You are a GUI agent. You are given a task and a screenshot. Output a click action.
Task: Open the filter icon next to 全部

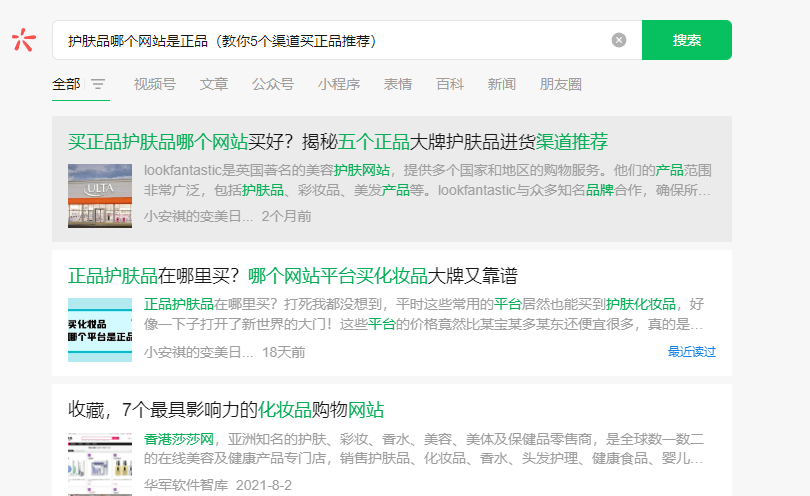(98, 84)
